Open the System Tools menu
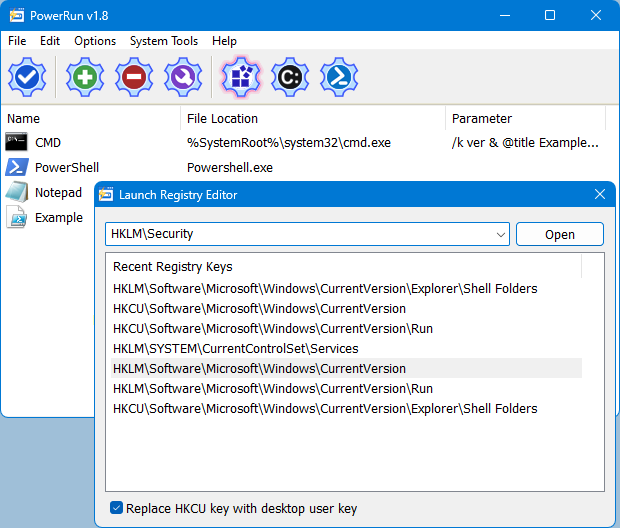Screen dimensions: 620x528 [x=164, y=41]
